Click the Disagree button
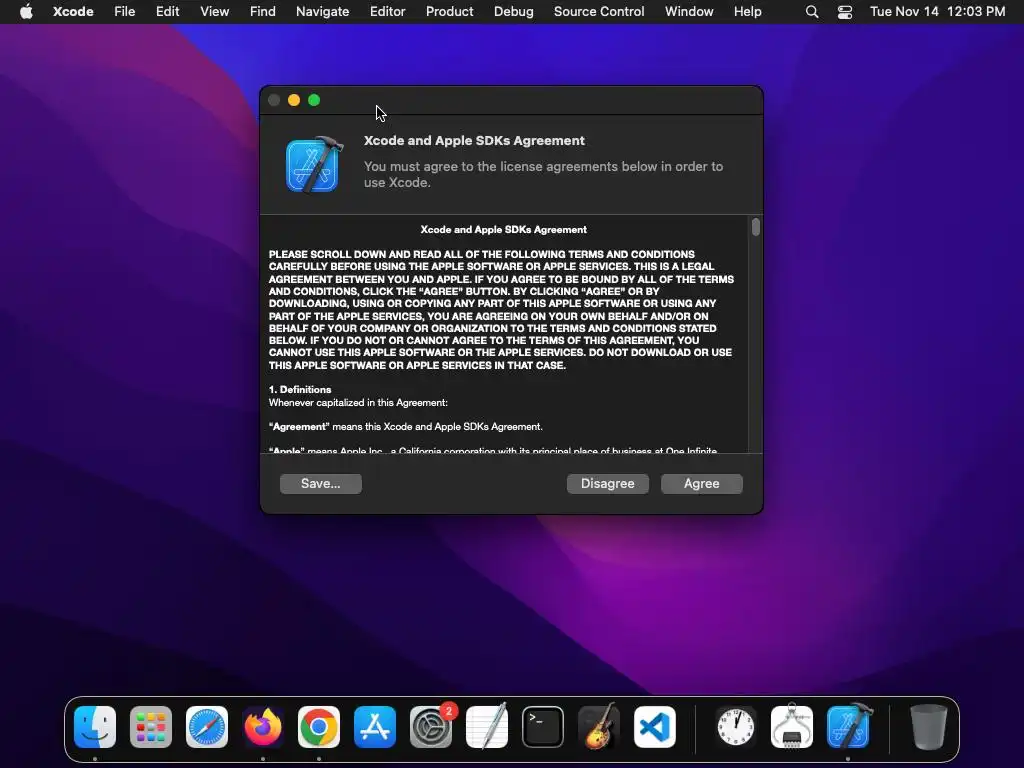The image size is (1024, 768). pyautogui.click(x=608, y=484)
